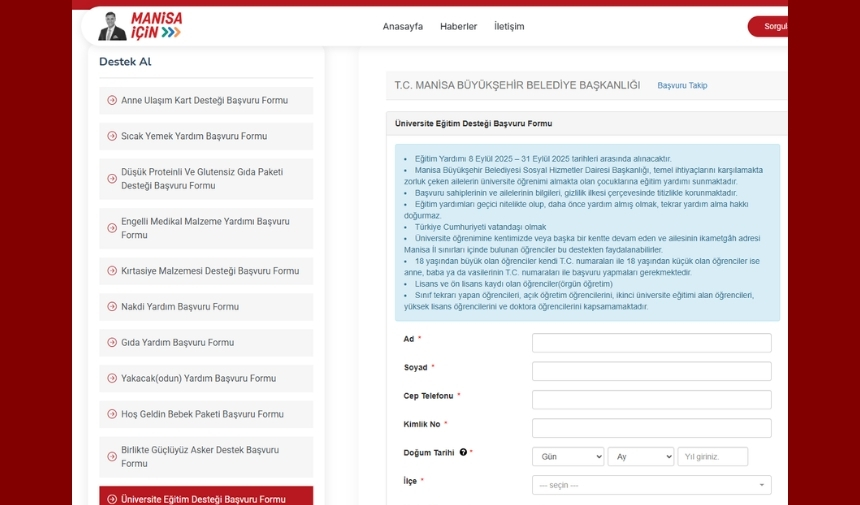Click the Cep Telefonu input field
Image resolution: width=860 pixels, height=505 pixels.
coord(652,400)
